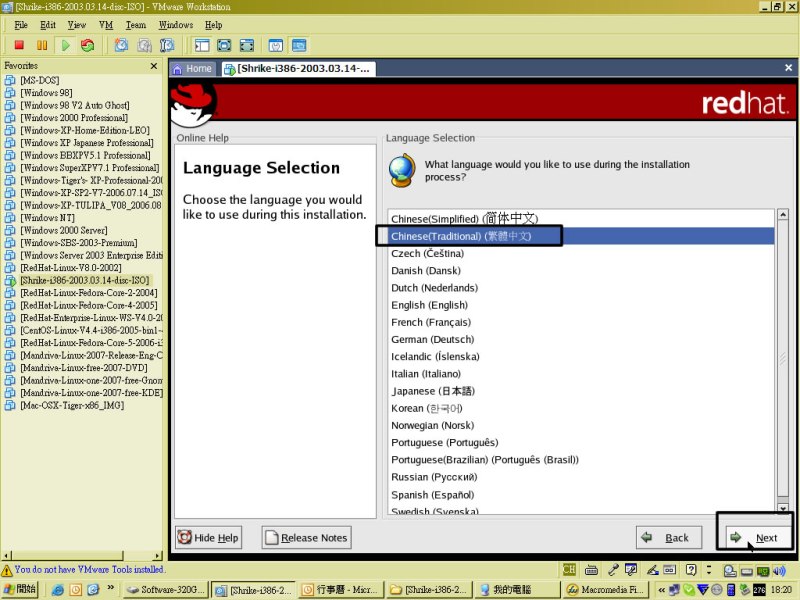Image resolution: width=800 pixels, height=600 pixels.
Task: Open the Release Notes button
Action: [x=307, y=537]
